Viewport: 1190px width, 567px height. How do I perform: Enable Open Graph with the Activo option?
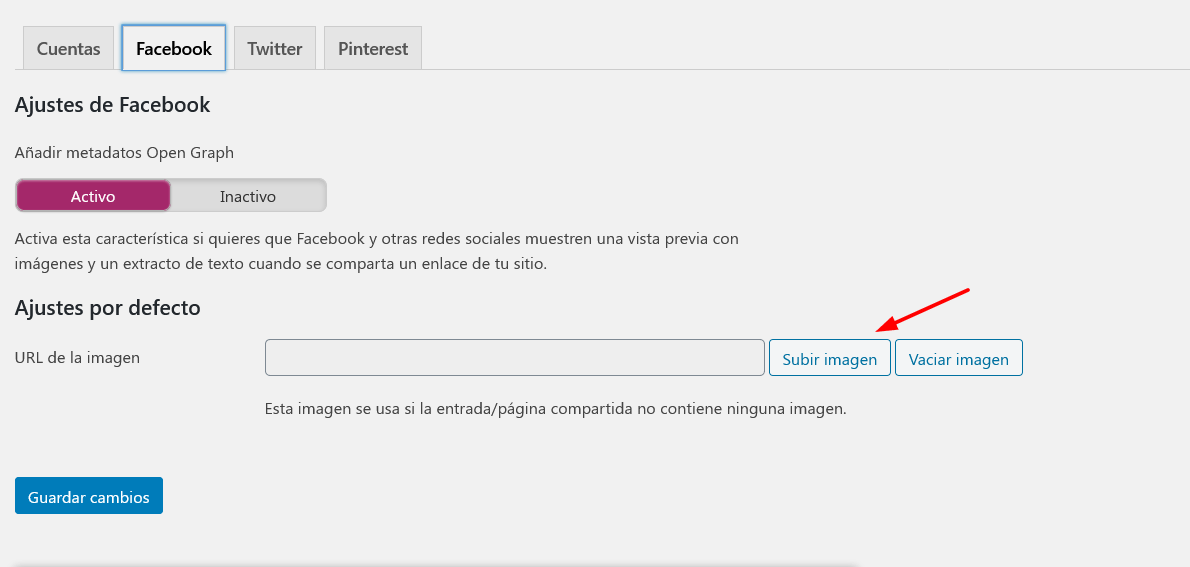pyautogui.click(x=93, y=196)
